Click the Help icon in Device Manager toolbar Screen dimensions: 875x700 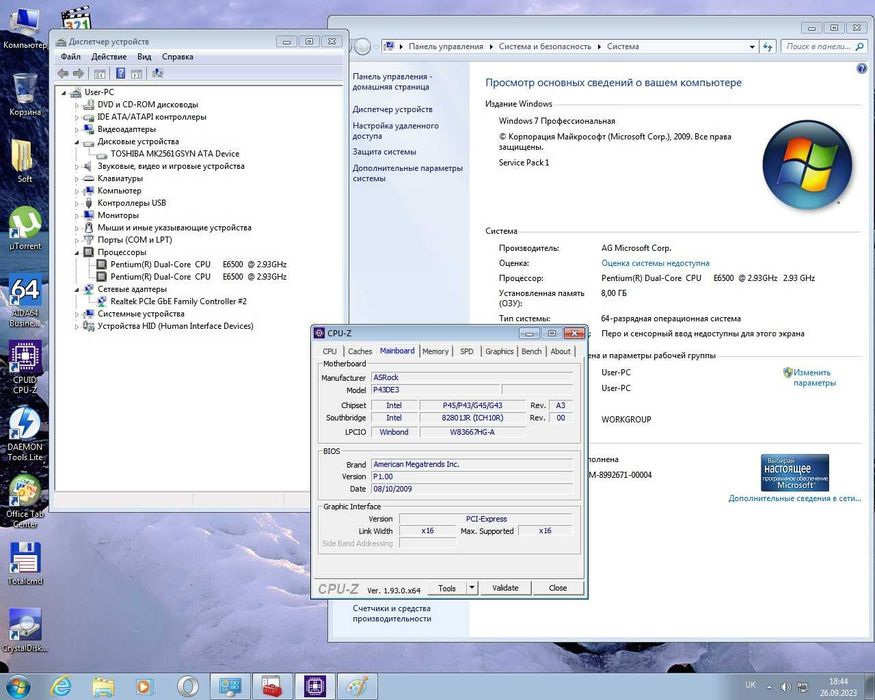pos(121,73)
